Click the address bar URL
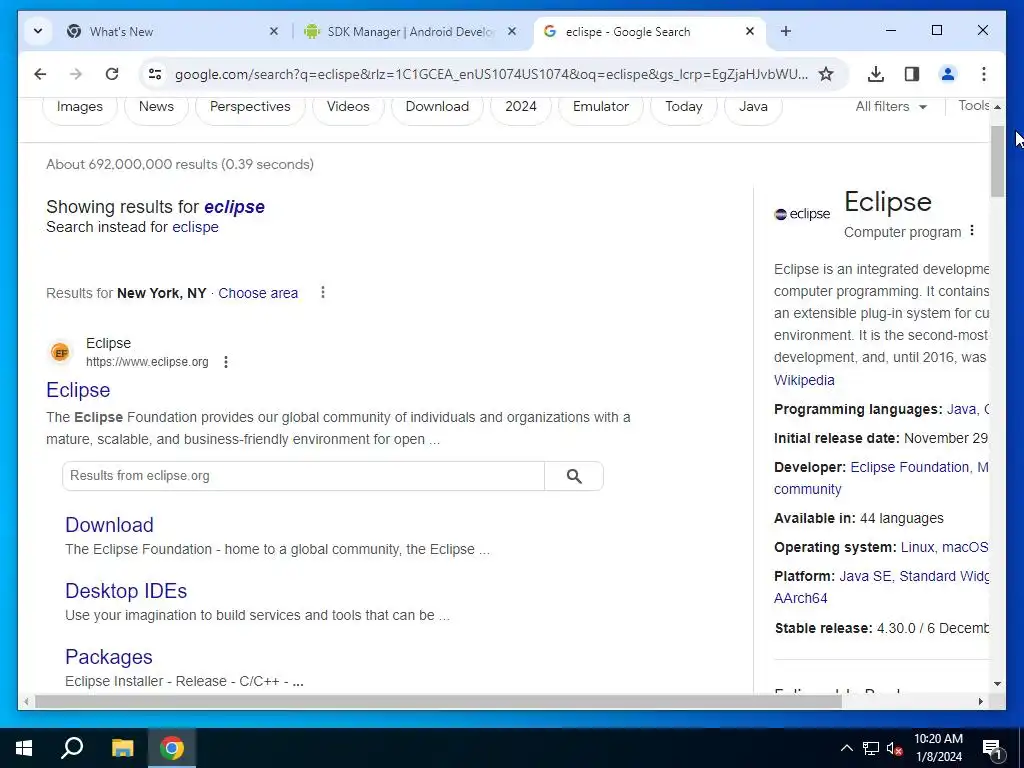 click(x=491, y=74)
